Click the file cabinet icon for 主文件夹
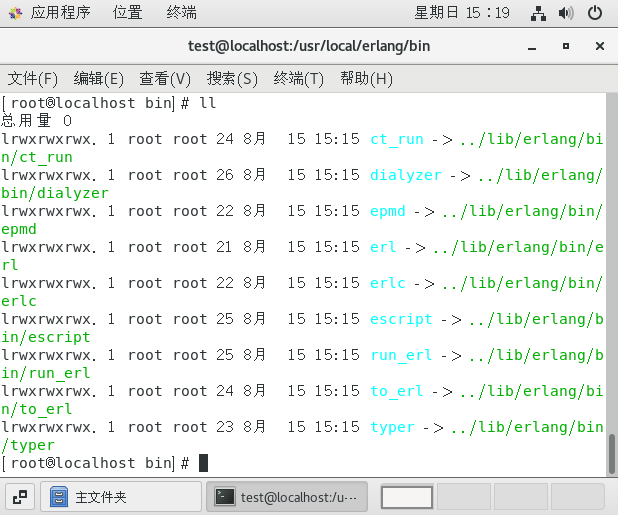The height and width of the screenshot is (515, 618). (x=59, y=497)
